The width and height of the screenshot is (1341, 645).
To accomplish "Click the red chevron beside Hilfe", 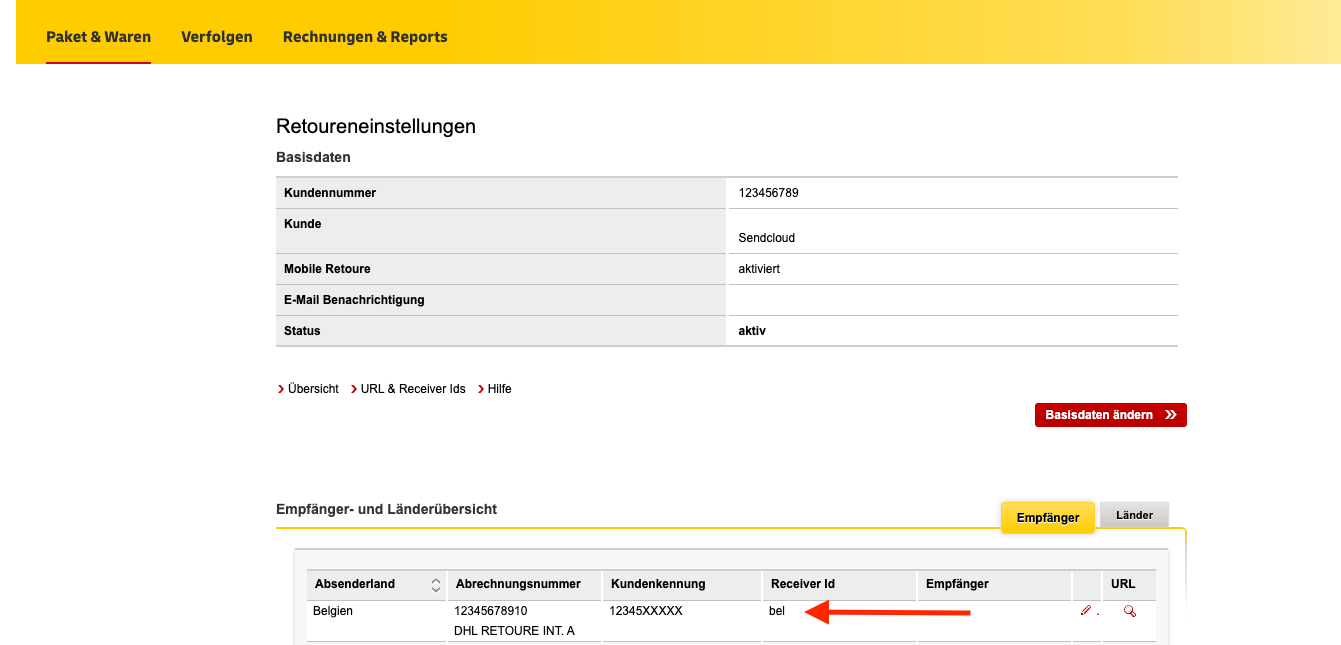I will coord(481,388).
